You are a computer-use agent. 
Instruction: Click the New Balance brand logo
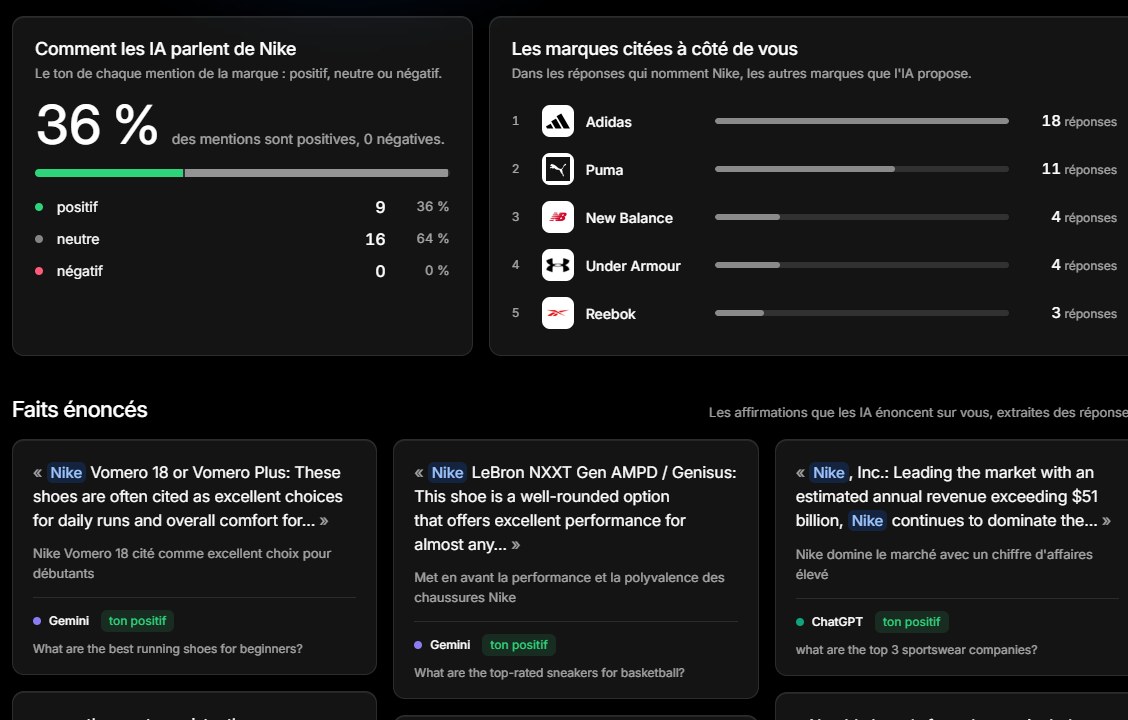coord(558,217)
